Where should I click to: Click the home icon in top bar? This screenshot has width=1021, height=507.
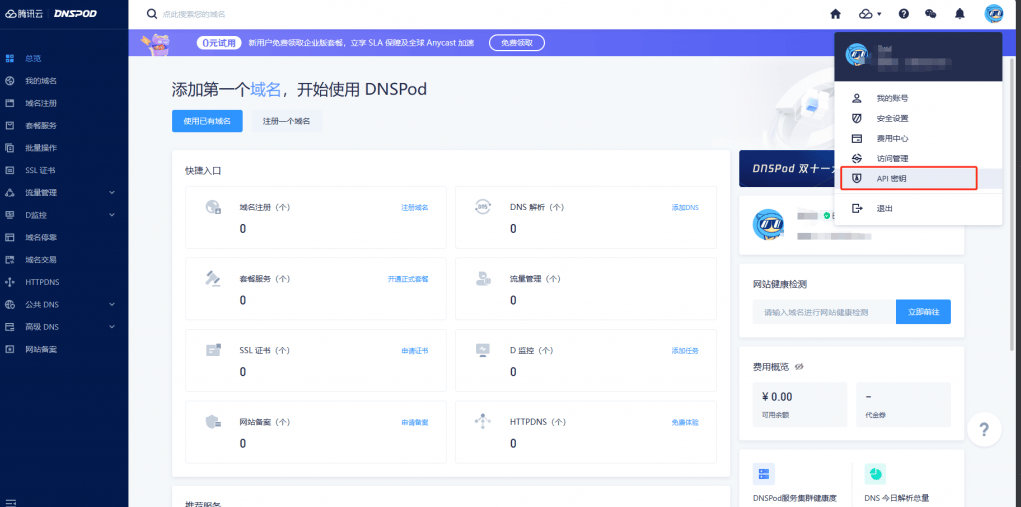(x=835, y=14)
